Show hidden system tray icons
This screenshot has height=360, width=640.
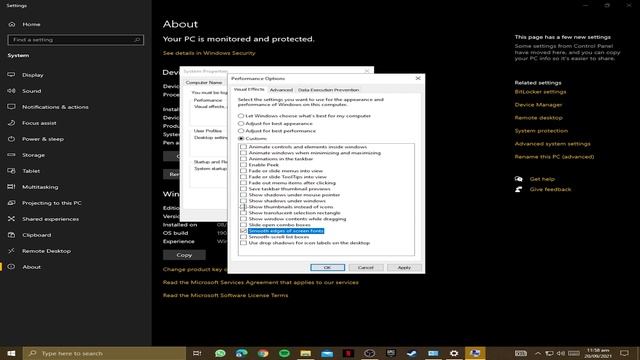coord(538,353)
